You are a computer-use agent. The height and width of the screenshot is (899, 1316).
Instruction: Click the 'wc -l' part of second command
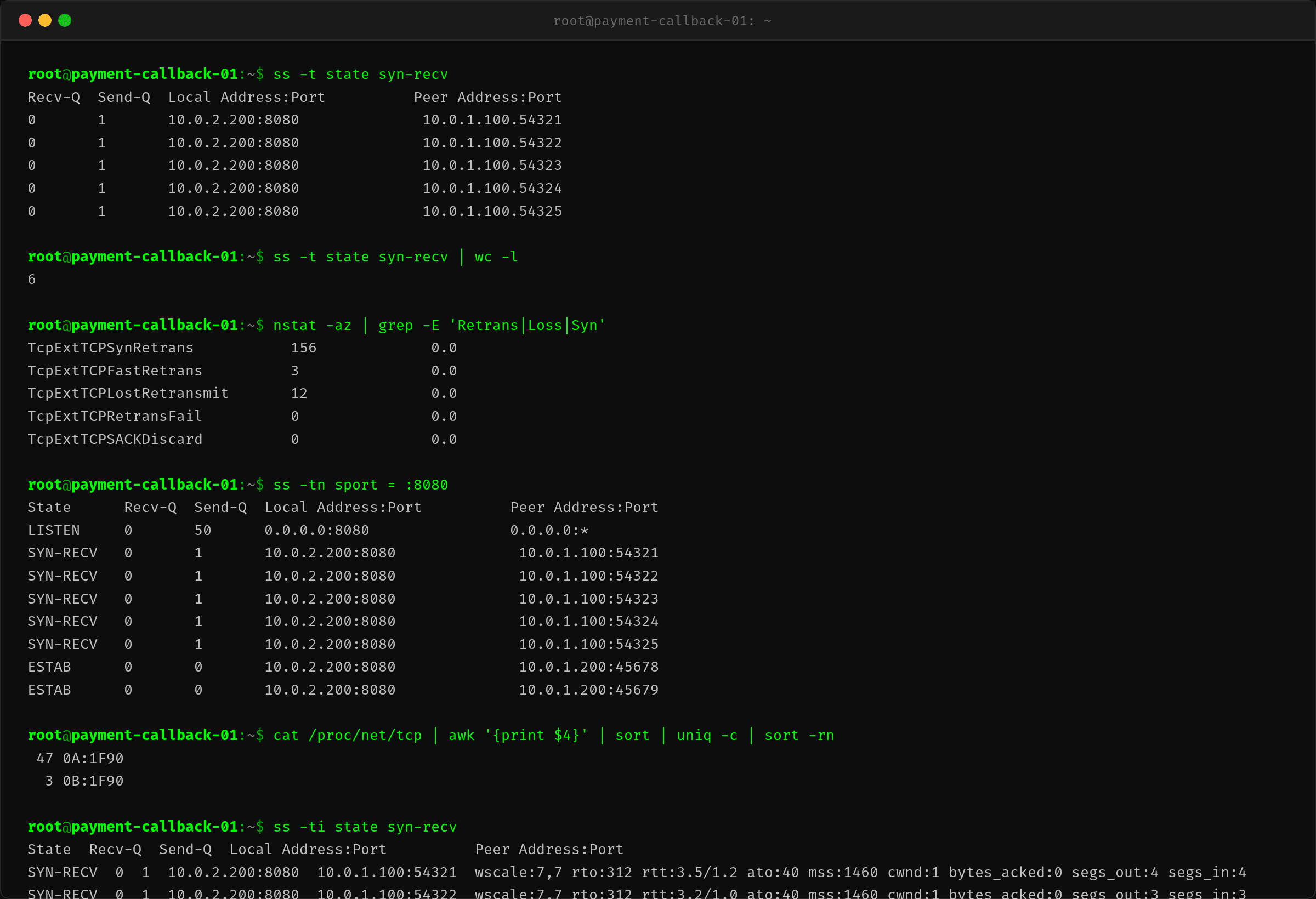point(496,257)
